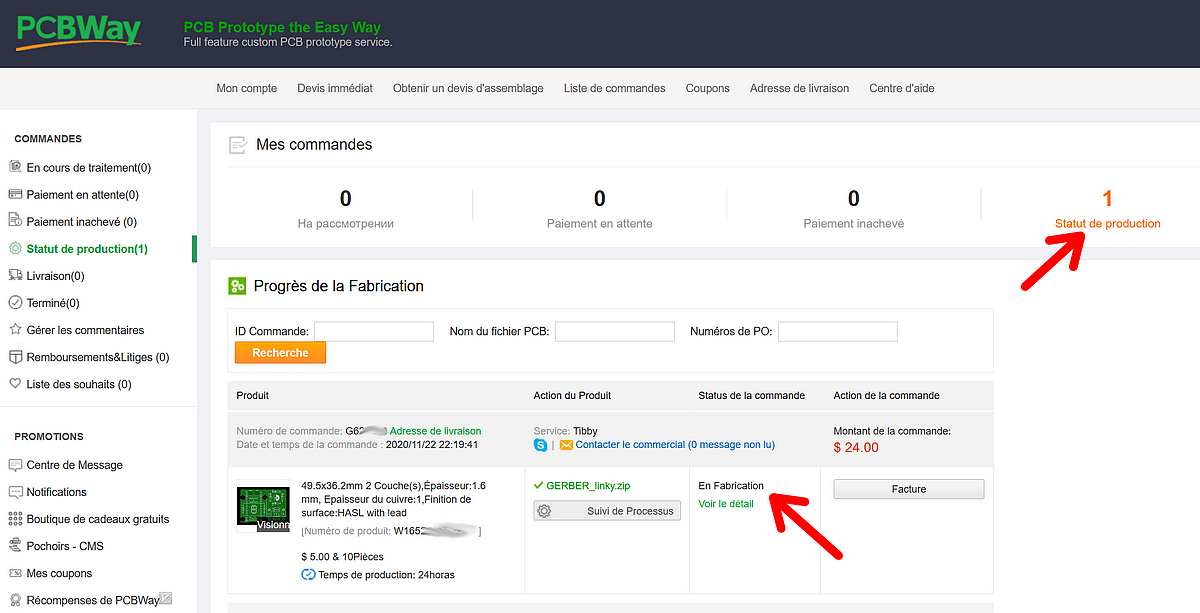This screenshot has height=613, width=1200.
Task: Open the Remboursements&Litiges icon
Action: [x=15, y=356]
